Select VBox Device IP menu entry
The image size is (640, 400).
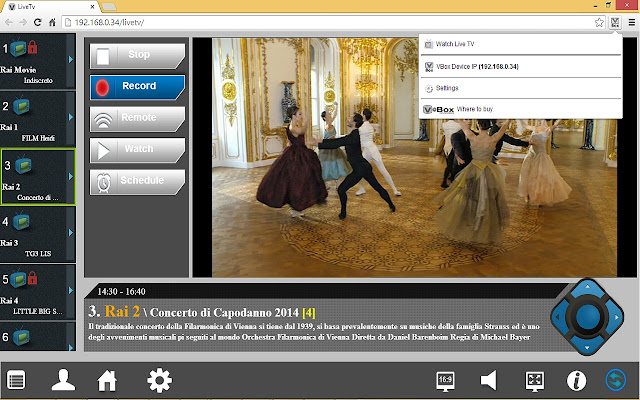click(520, 67)
